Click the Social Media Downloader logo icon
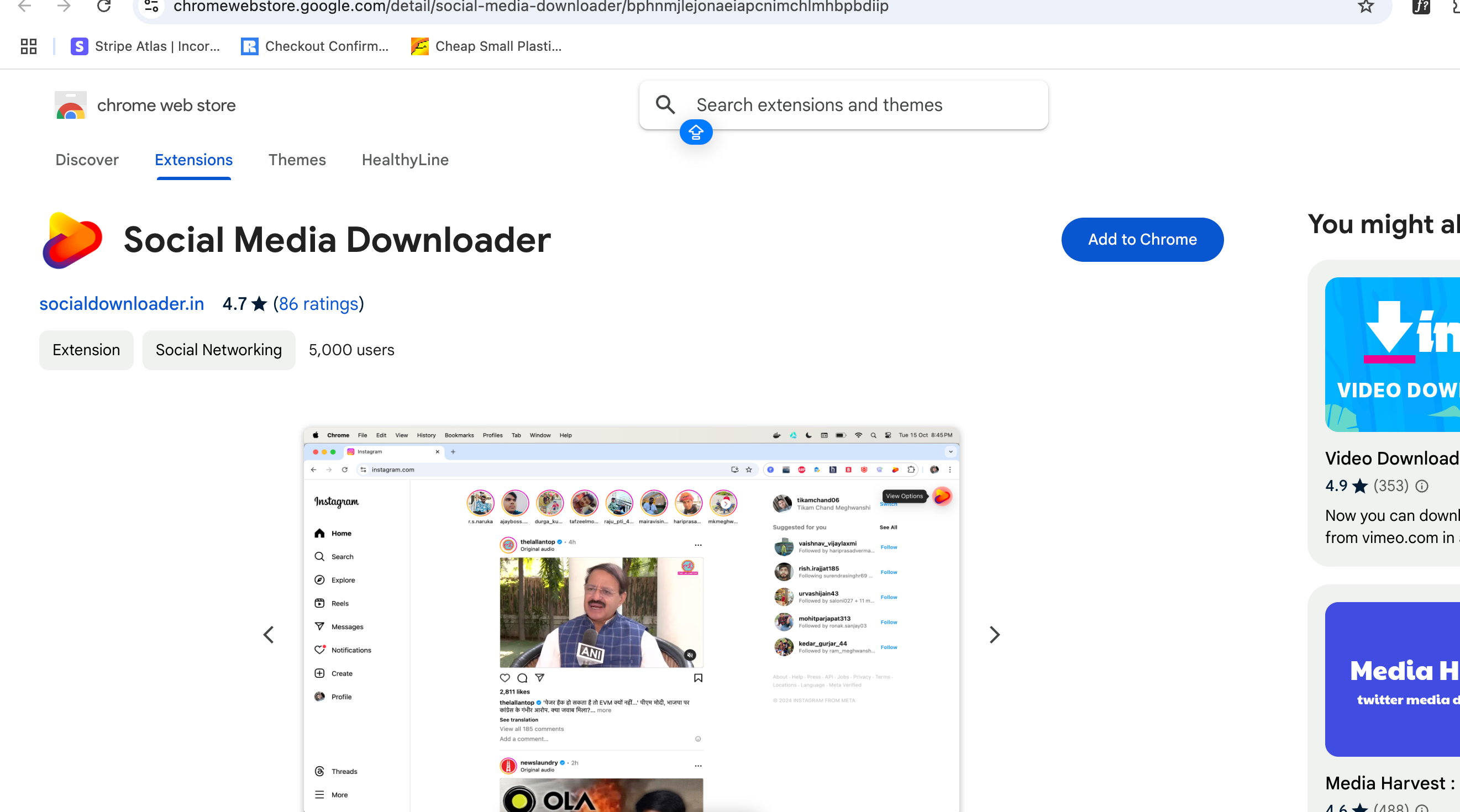Image resolution: width=1460 pixels, height=812 pixels. 72,240
